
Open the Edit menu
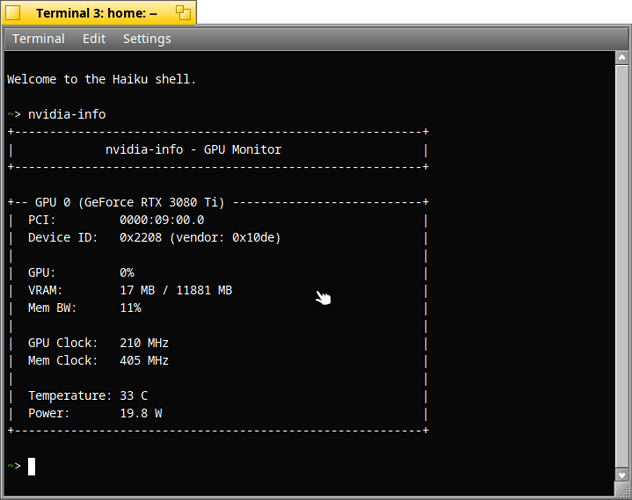pyautogui.click(x=94, y=39)
